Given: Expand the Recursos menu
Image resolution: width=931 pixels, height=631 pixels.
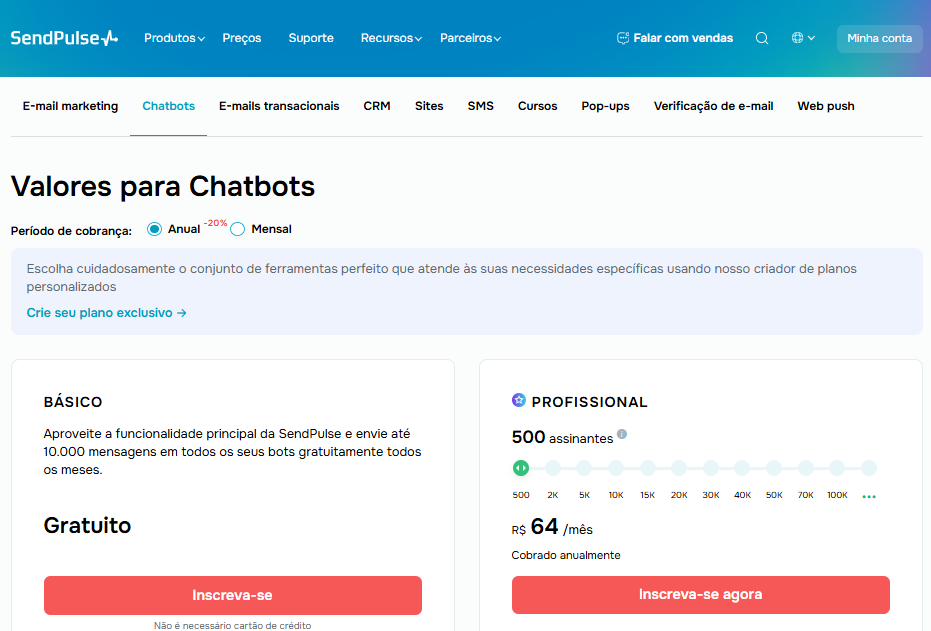Looking at the screenshot, I should click(x=391, y=38).
